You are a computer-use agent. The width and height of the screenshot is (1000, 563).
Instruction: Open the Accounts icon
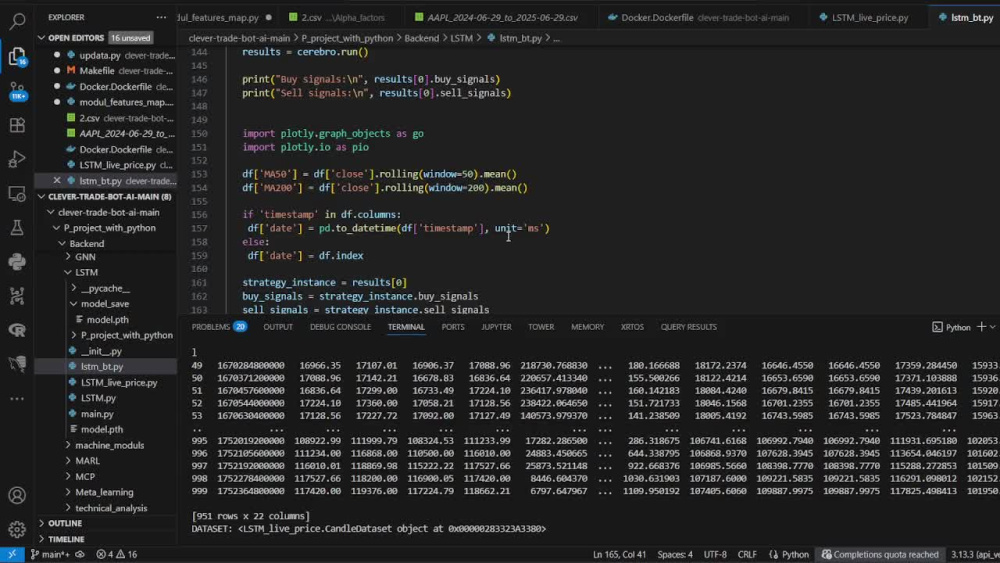pyautogui.click(x=17, y=495)
